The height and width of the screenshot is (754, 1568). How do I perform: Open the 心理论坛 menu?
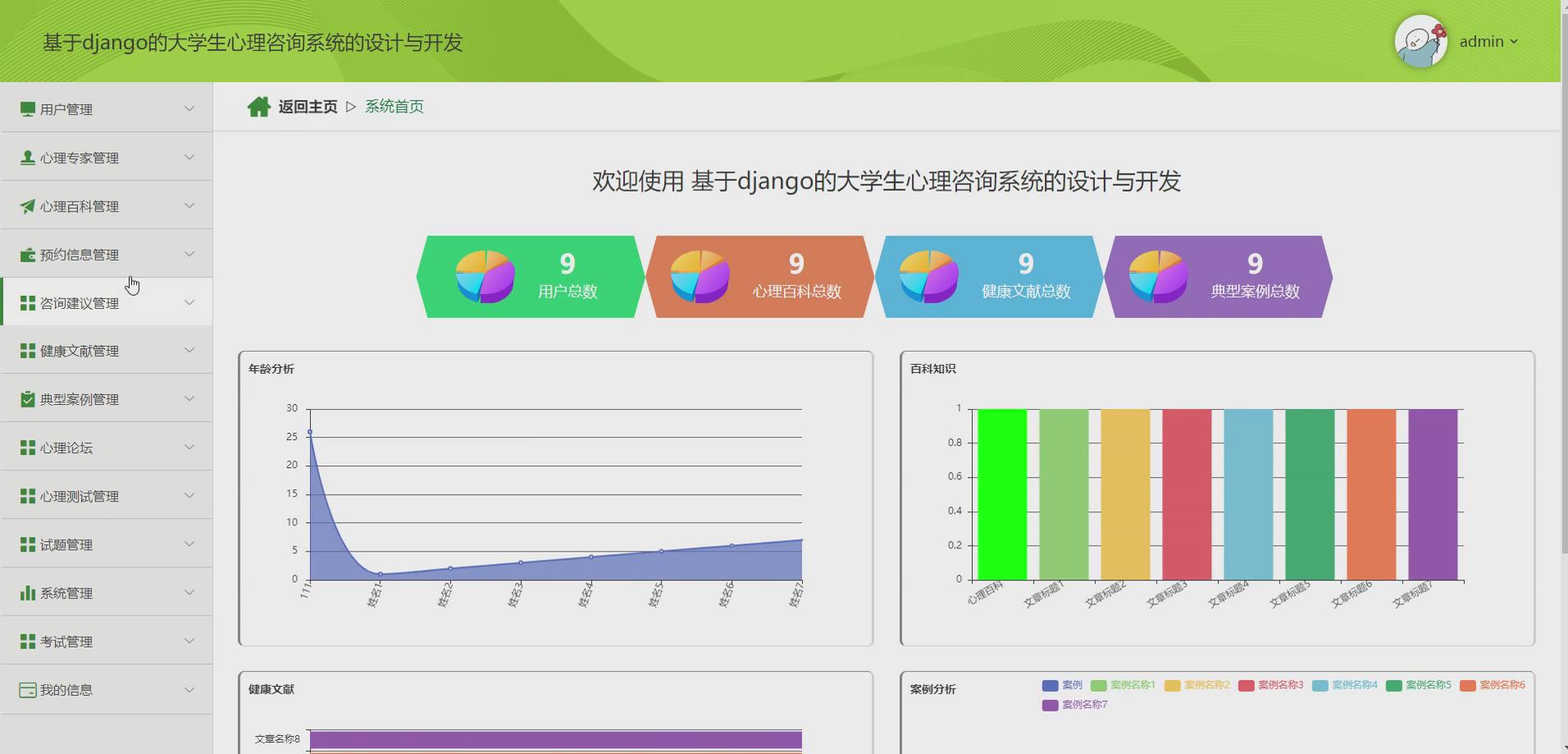107,447
